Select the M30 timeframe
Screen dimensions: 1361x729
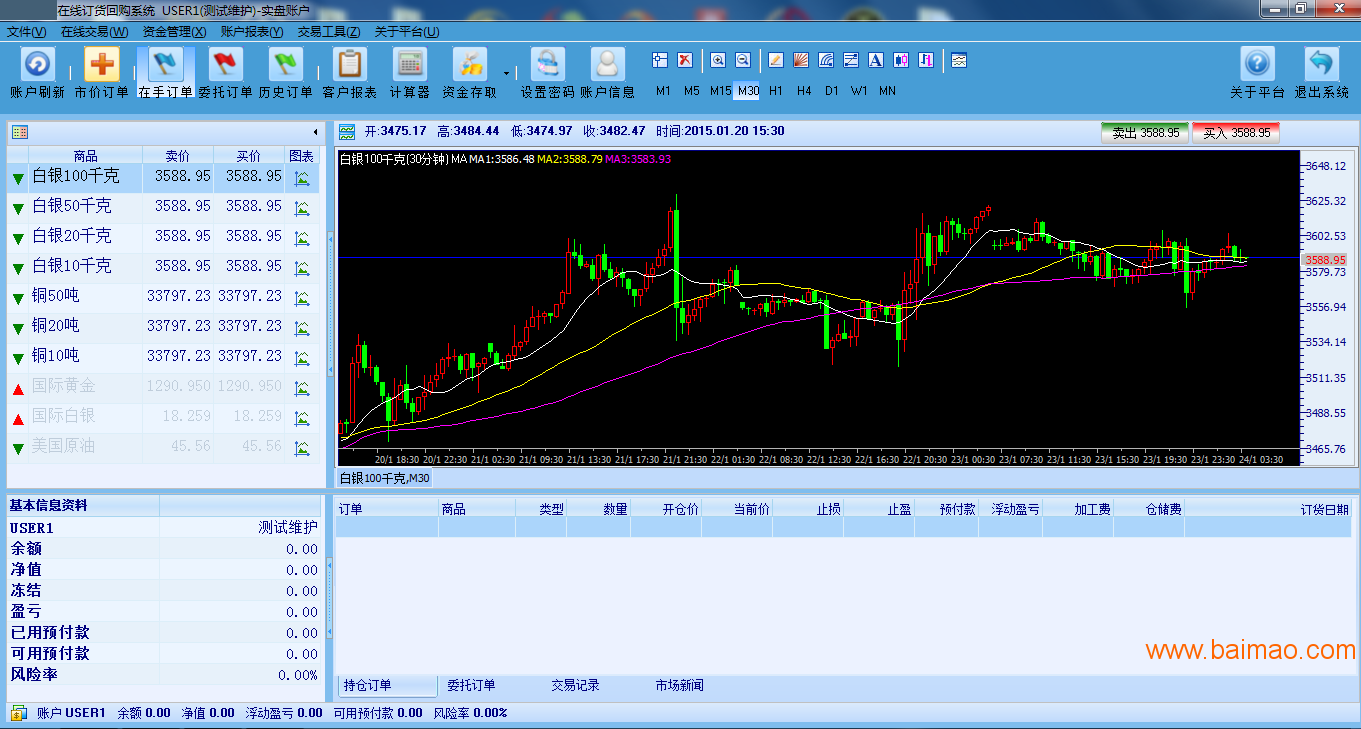pos(747,91)
